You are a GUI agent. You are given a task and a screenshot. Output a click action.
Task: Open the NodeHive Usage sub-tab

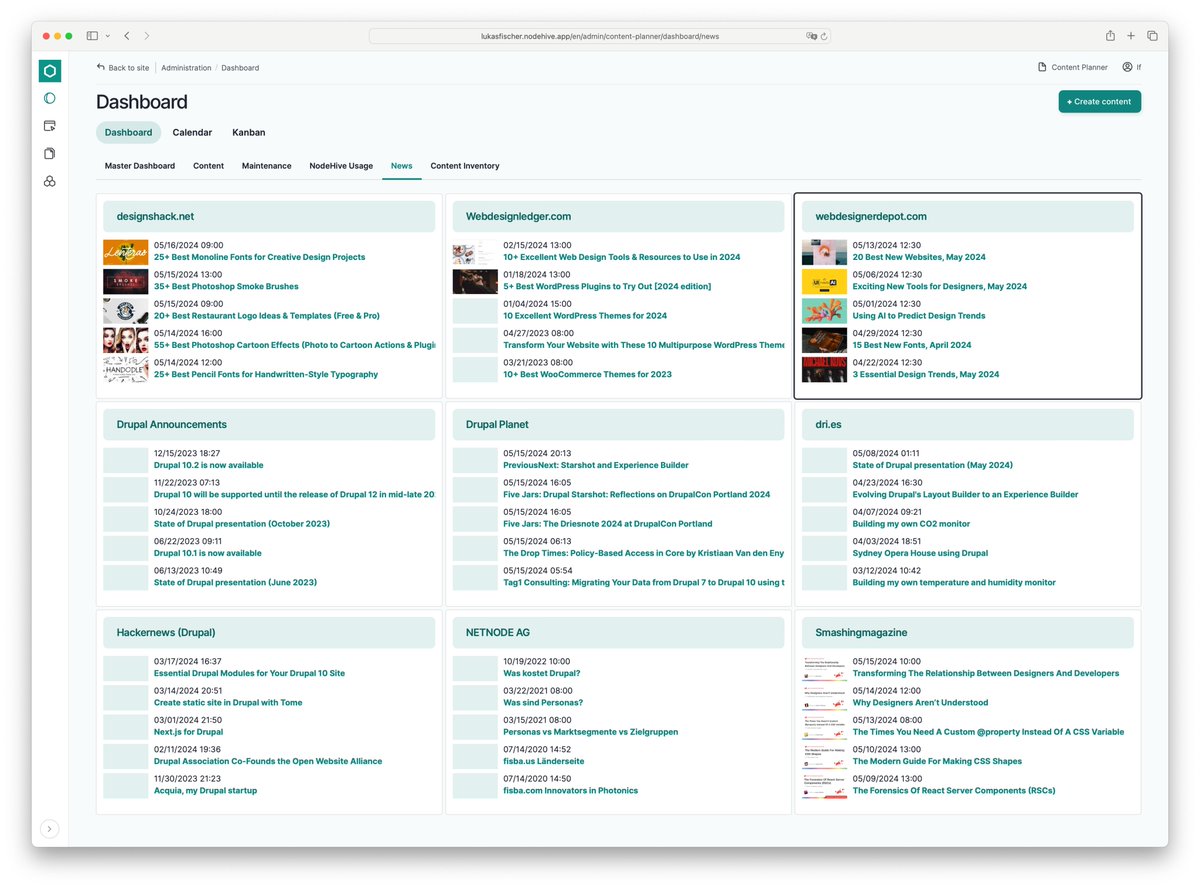[341, 166]
